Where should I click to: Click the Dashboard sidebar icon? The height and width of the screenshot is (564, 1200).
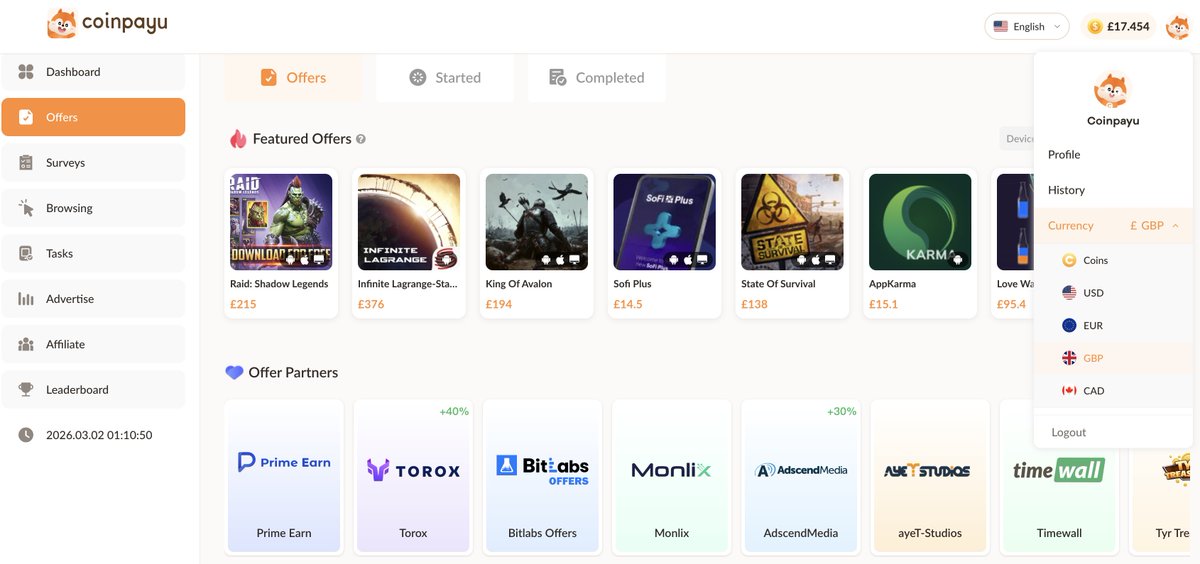[x=26, y=72]
